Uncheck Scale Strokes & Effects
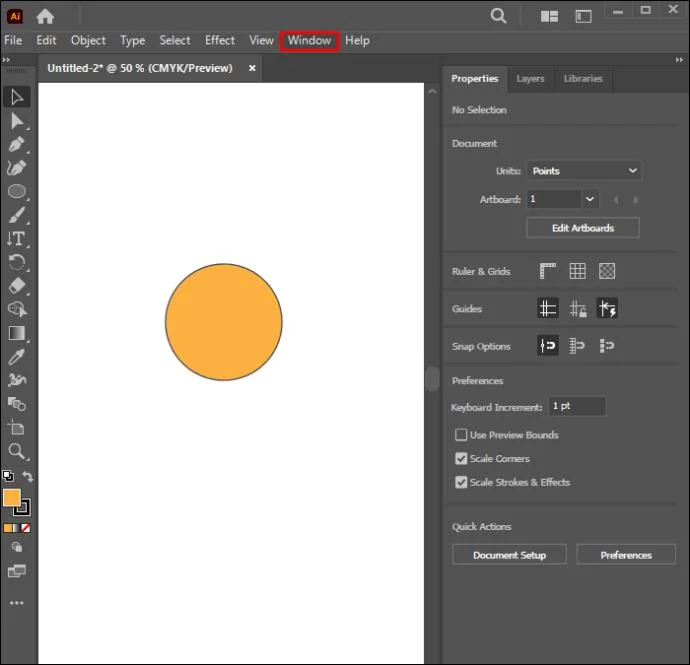The image size is (690, 665). click(x=461, y=482)
